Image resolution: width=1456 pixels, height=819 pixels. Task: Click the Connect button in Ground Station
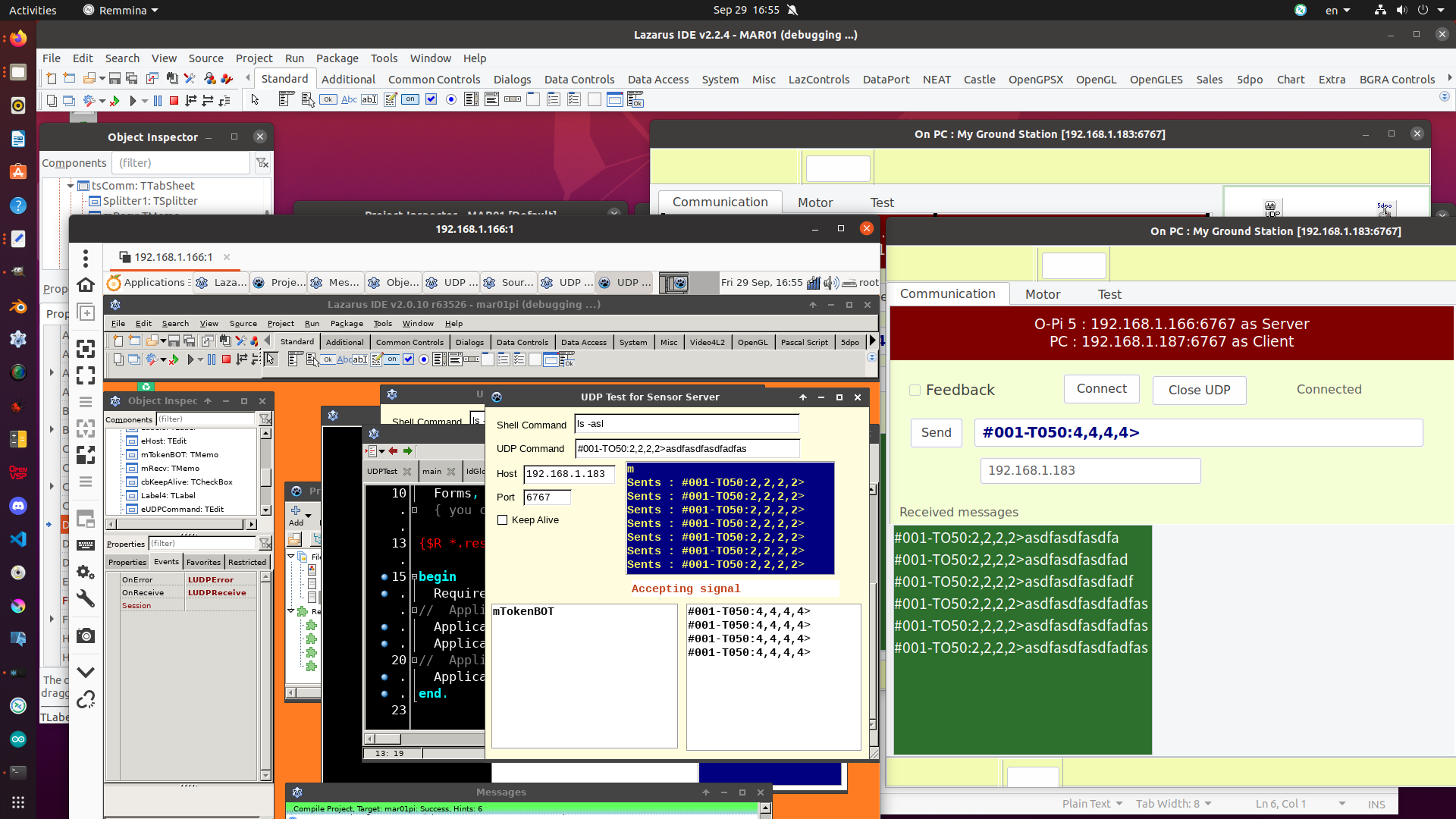[1100, 388]
